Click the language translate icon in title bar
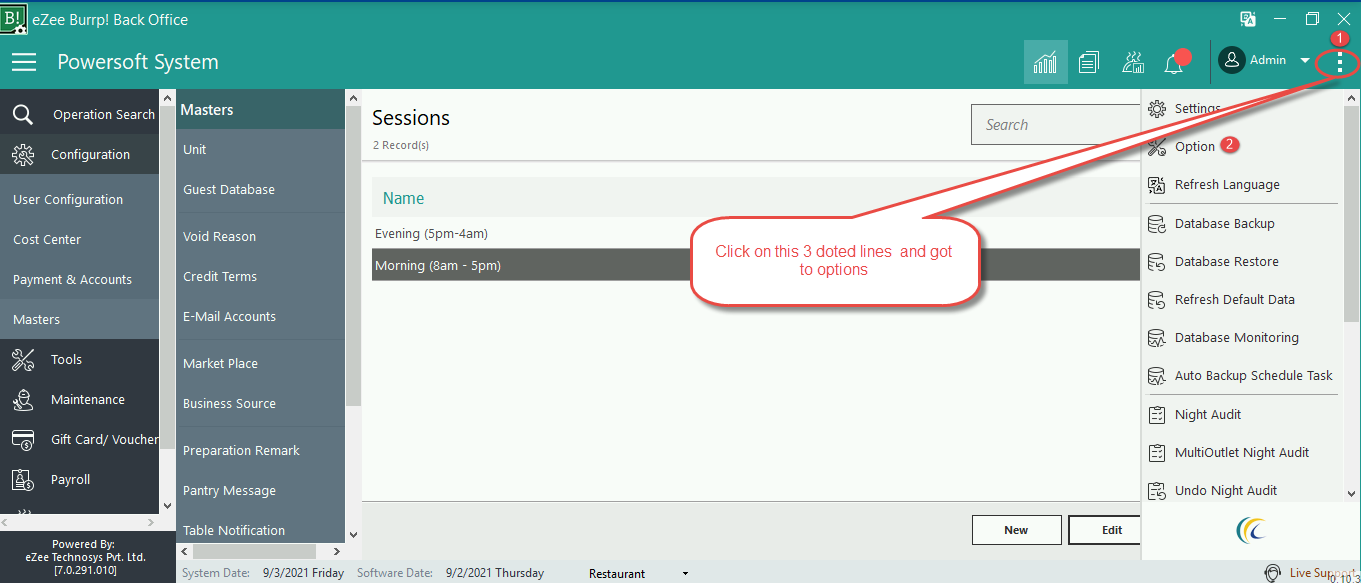The image size is (1361, 583). pos(1248,19)
